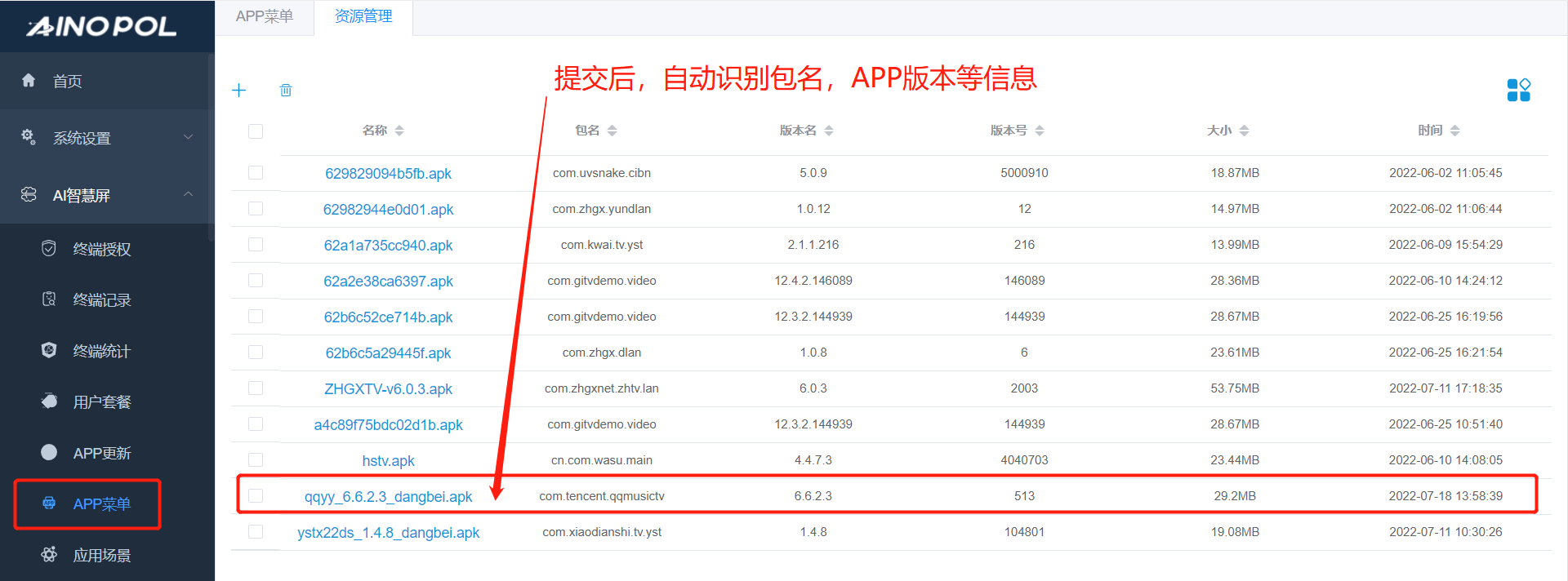This screenshot has height=581, width=1568.
Task: Open the hstv.apk file link
Action: click(x=388, y=461)
